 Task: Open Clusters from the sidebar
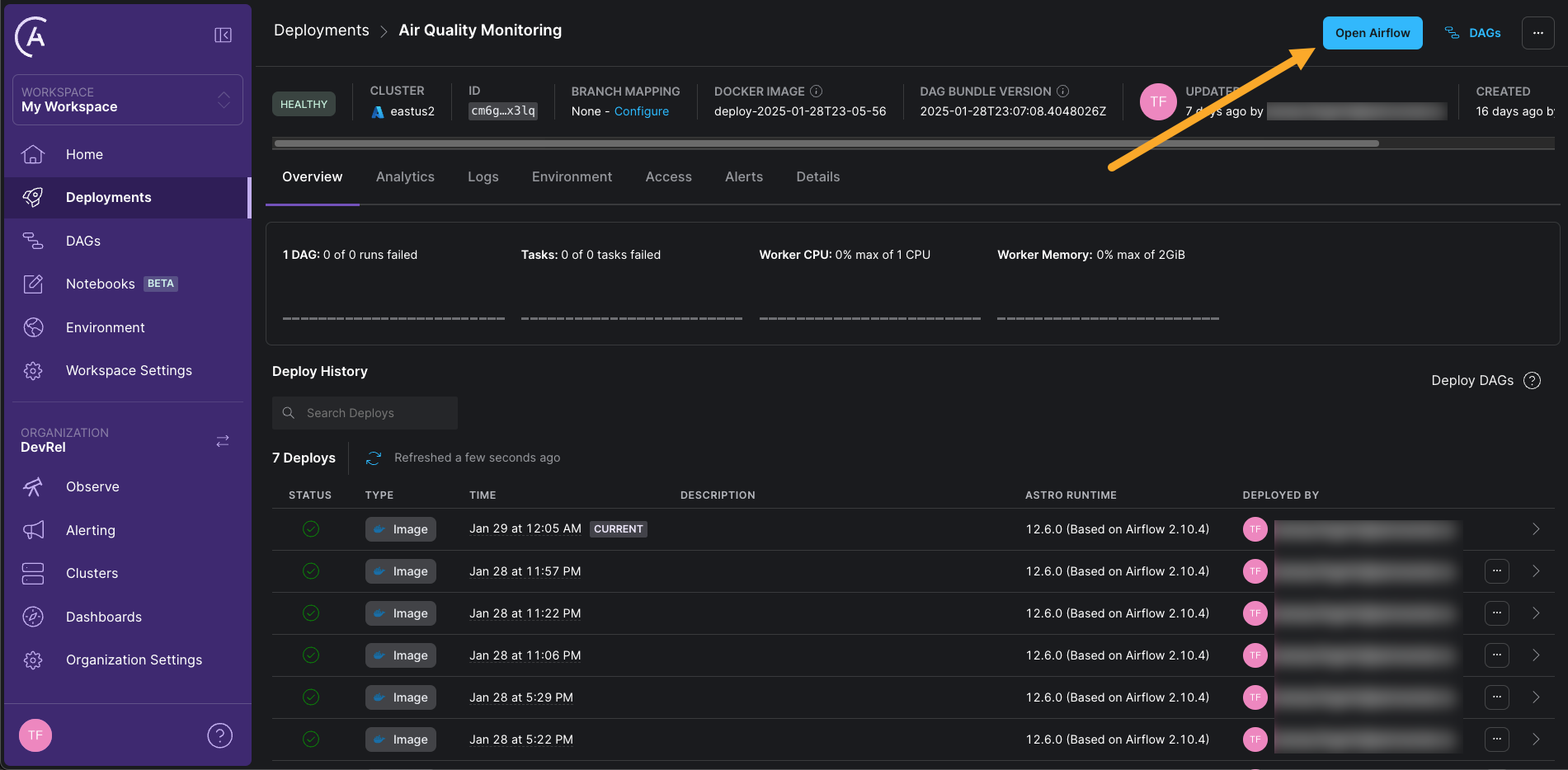(x=92, y=573)
